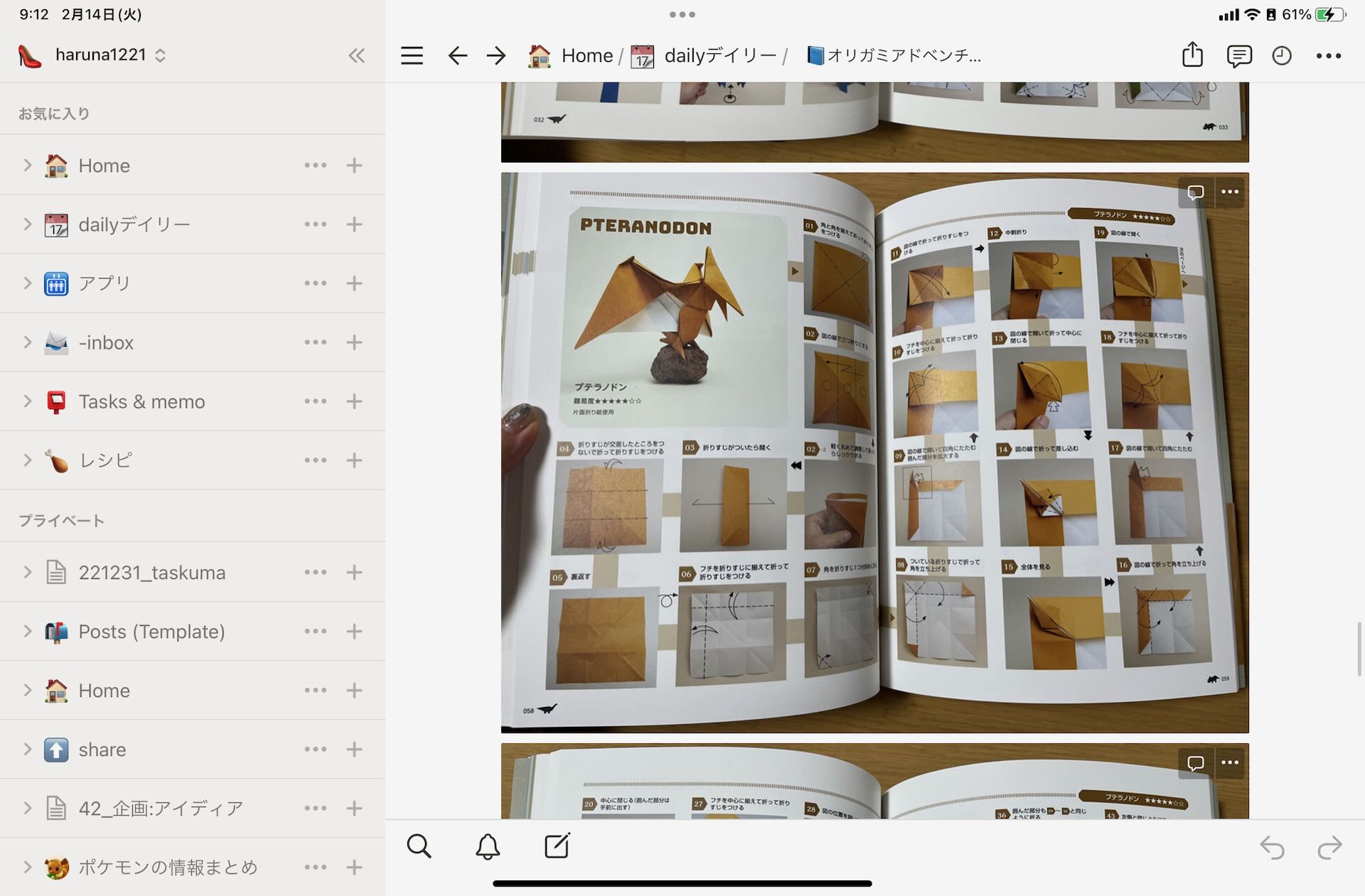Tap the share icon in top bar
Screen dimensions: 1365x896
pyautogui.click(x=1192, y=55)
